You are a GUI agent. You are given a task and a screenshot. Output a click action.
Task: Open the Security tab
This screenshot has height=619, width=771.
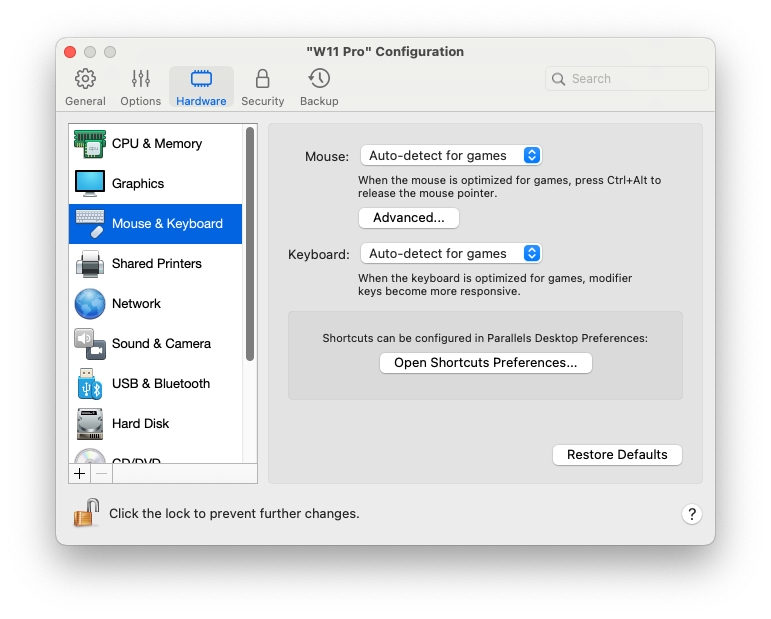click(262, 87)
